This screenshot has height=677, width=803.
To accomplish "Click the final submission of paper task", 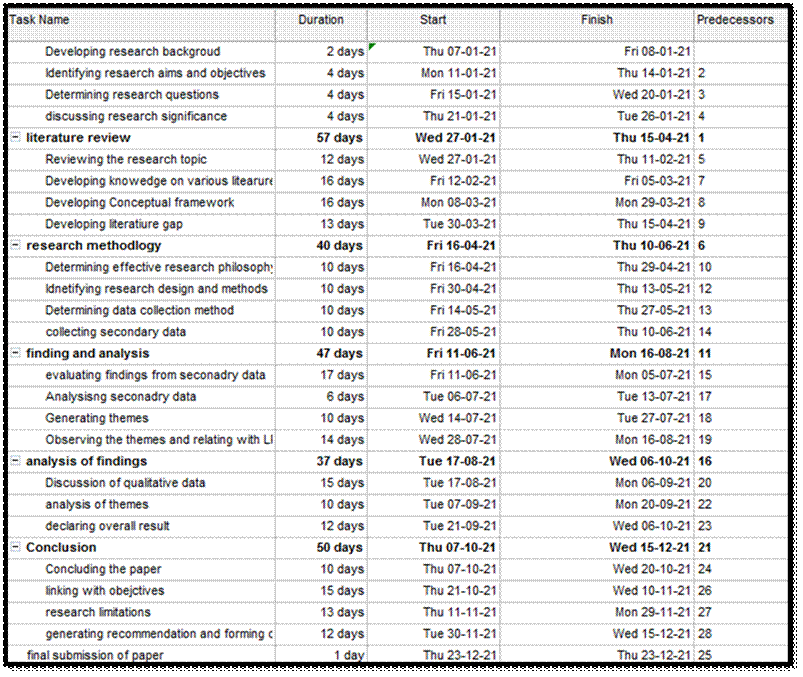I will pyautogui.click(x=95, y=656).
